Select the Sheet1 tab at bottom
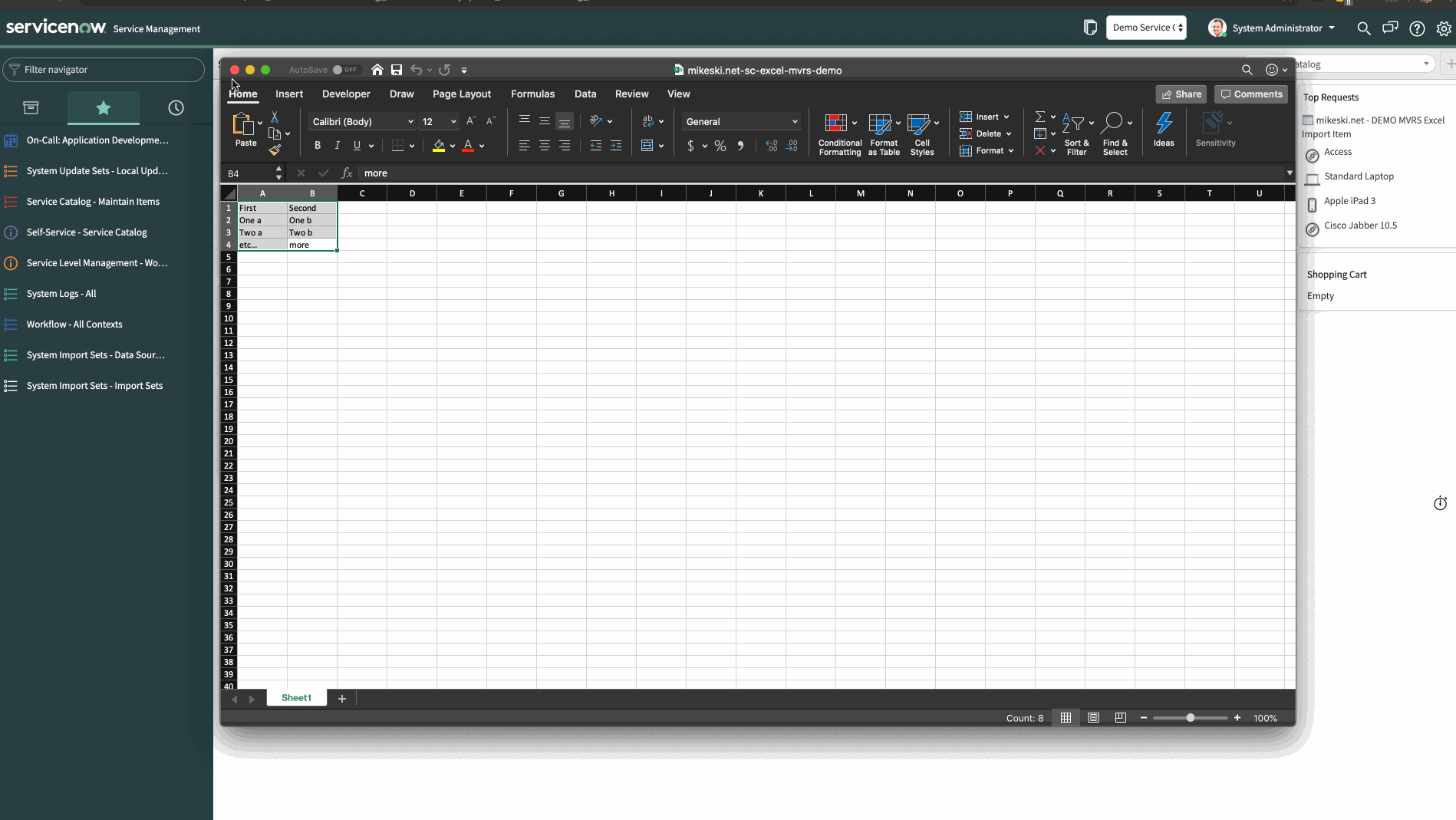 pos(296,697)
